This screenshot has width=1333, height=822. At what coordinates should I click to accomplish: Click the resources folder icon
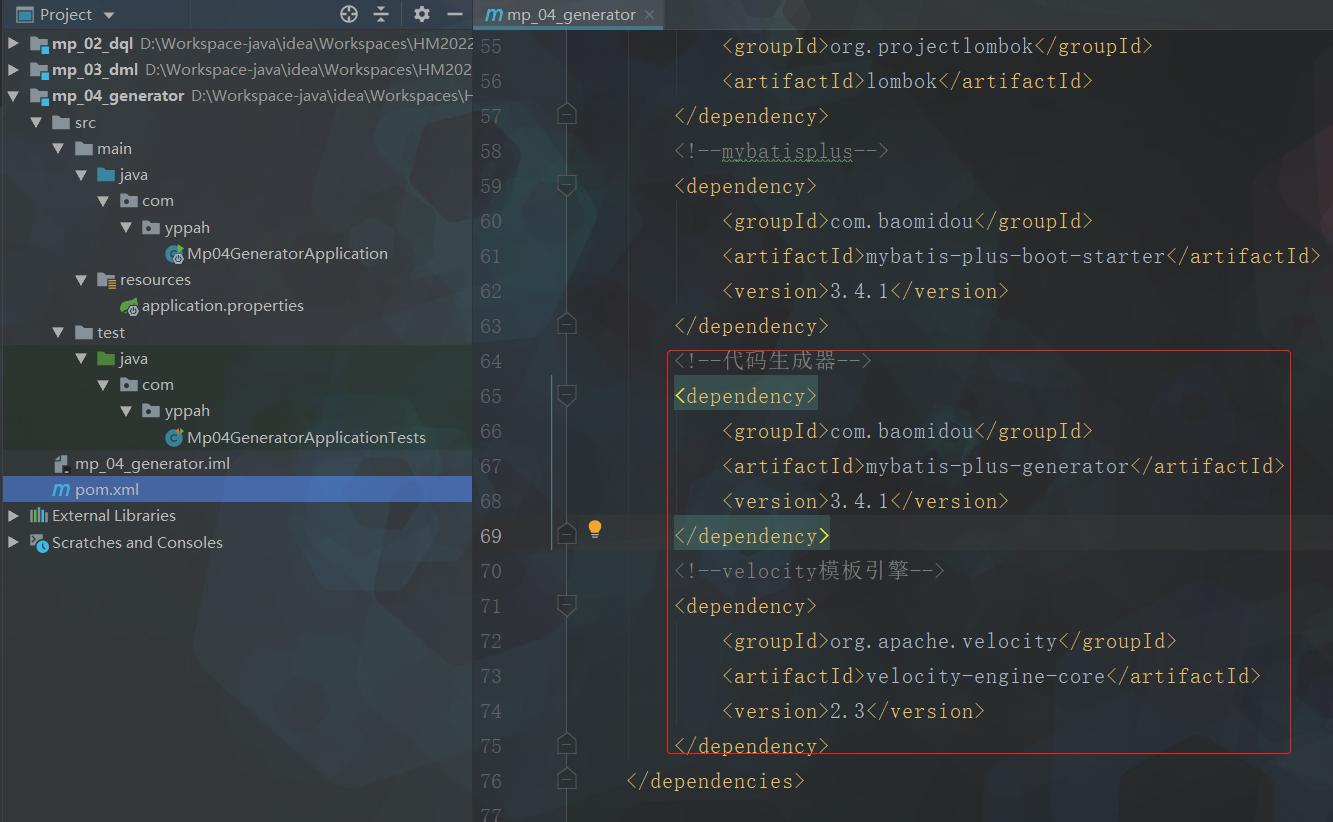(106, 280)
